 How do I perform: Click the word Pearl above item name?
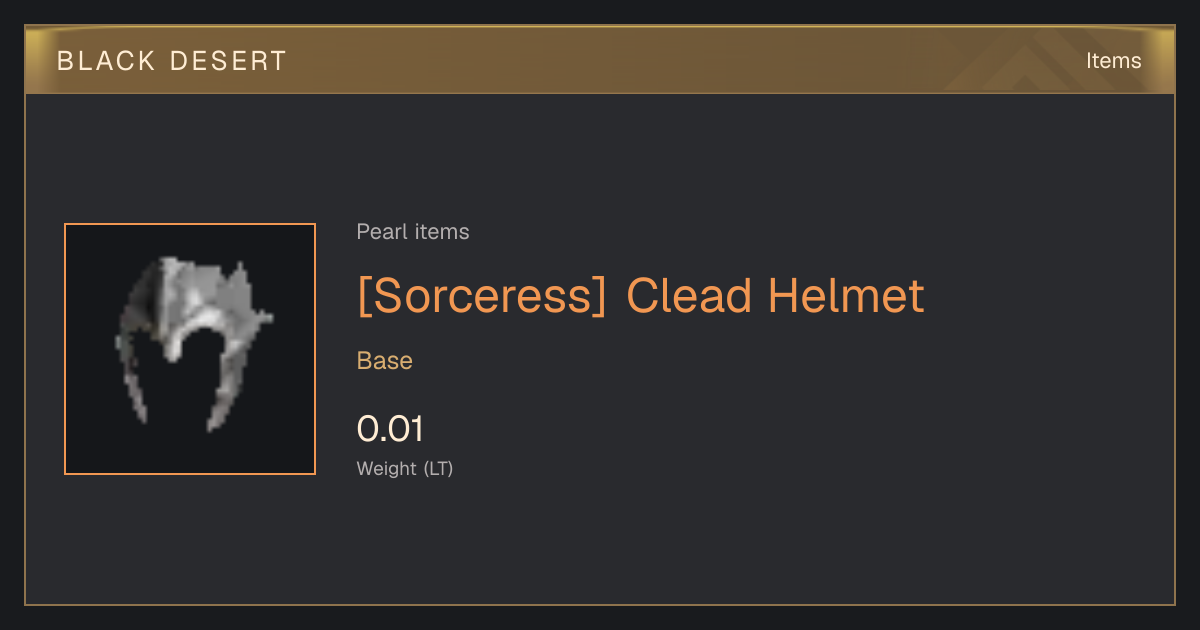[x=378, y=232]
